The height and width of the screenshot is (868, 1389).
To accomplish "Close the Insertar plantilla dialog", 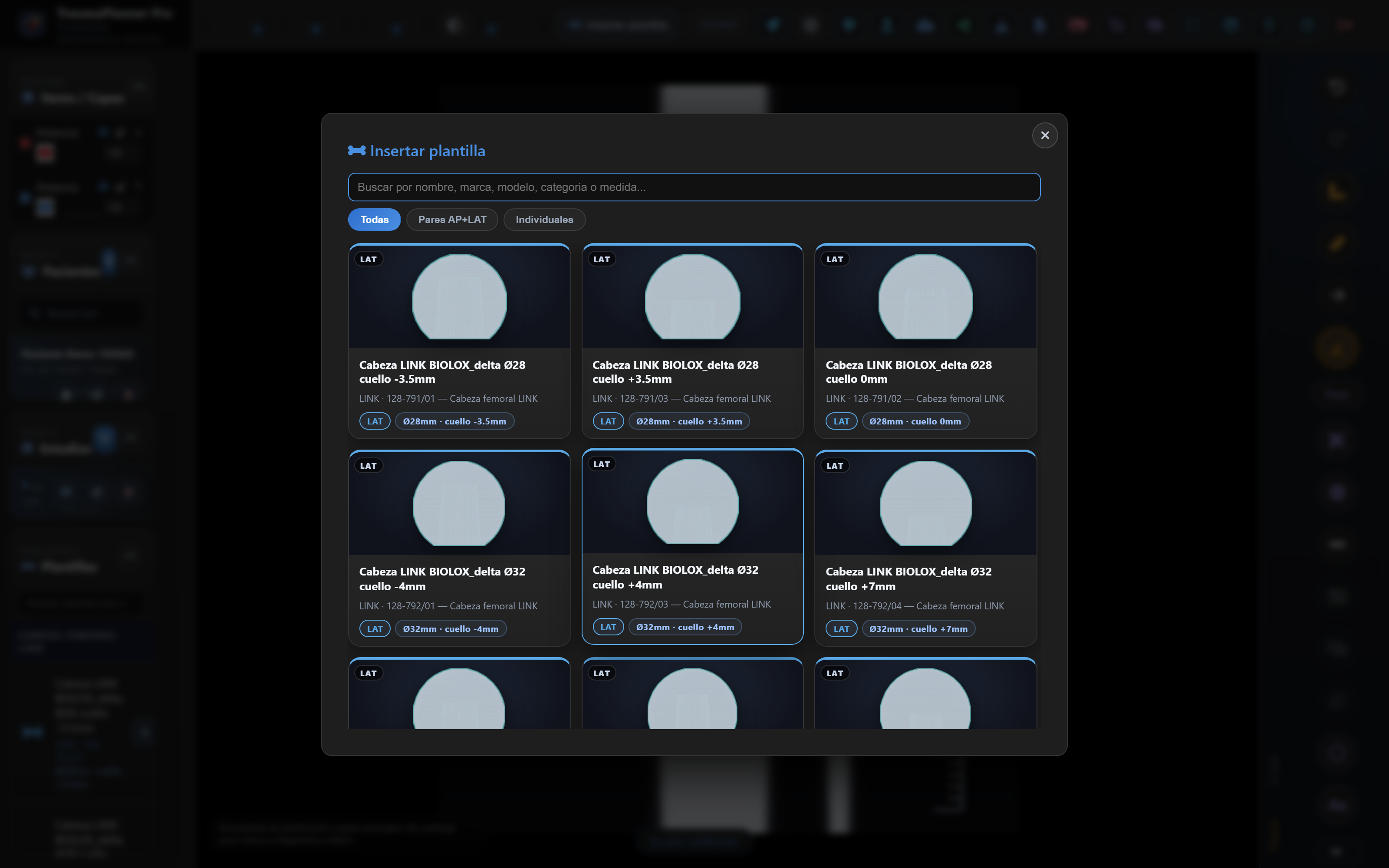I will (1045, 135).
